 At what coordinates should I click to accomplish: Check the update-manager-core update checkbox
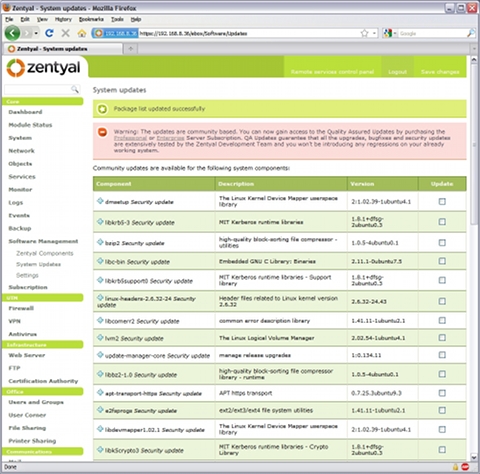coord(442,355)
